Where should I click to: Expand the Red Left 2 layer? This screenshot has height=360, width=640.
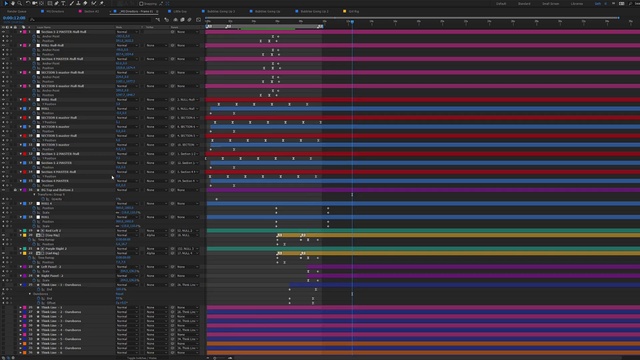click(20, 231)
